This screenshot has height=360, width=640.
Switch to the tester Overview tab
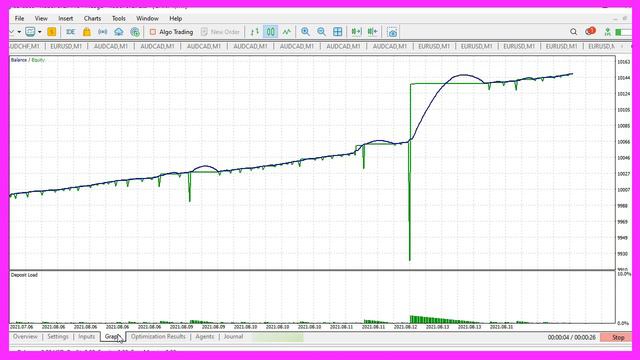tap(25, 337)
